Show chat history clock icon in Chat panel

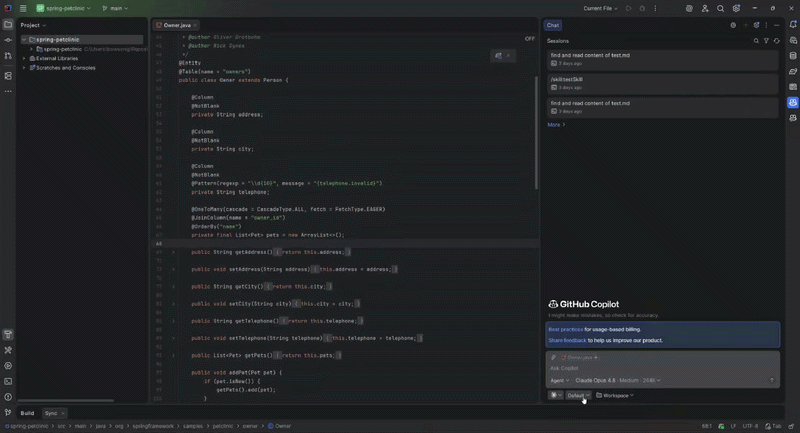[x=733, y=25]
